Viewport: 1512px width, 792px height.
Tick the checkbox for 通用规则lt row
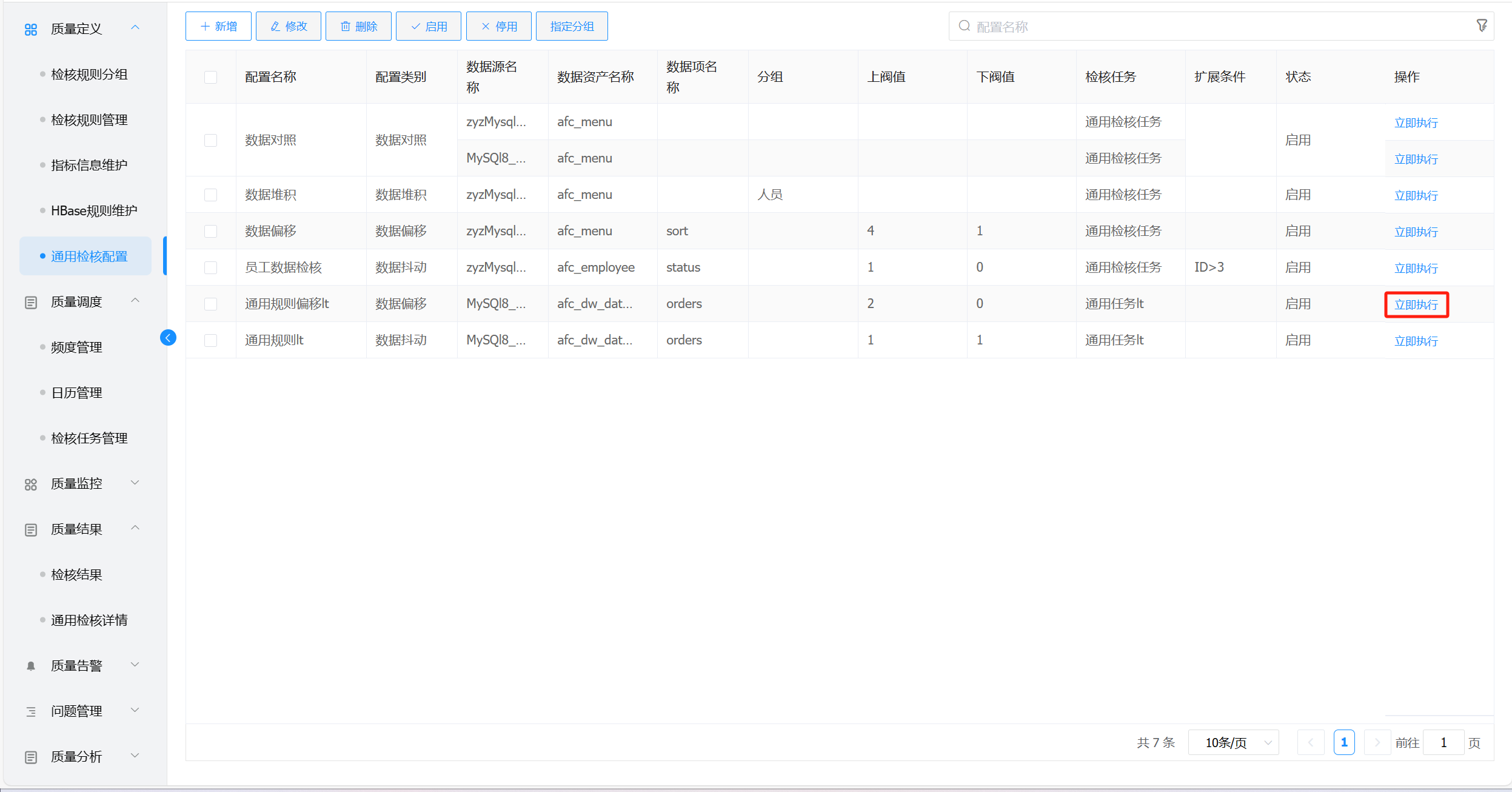click(x=210, y=340)
